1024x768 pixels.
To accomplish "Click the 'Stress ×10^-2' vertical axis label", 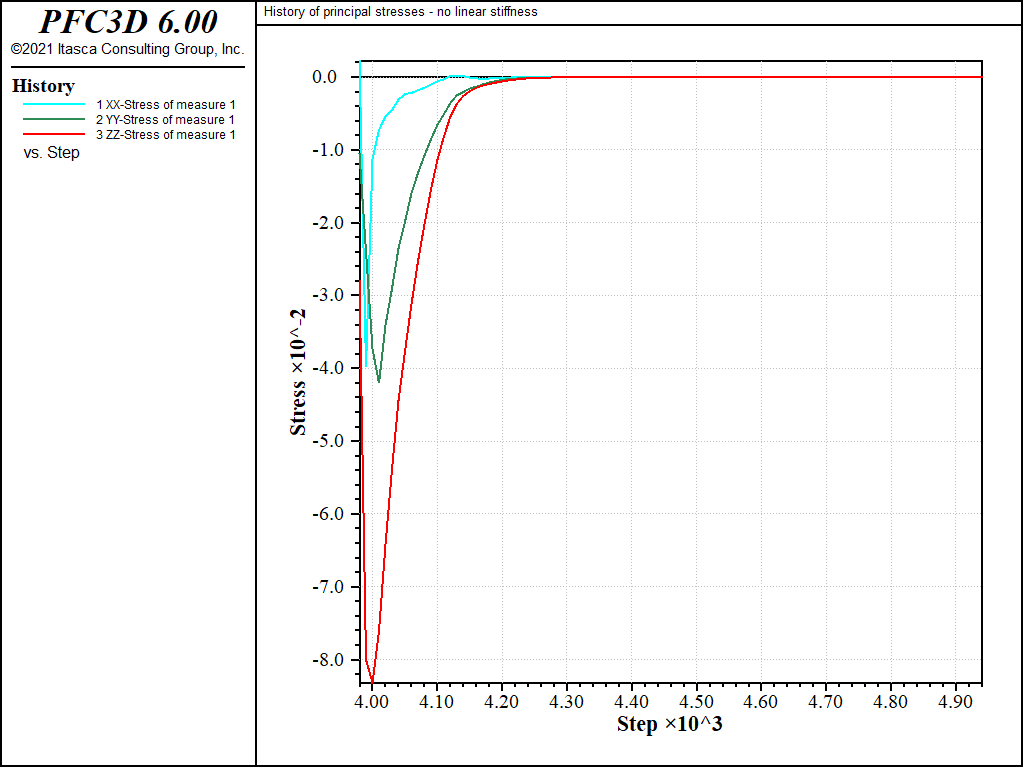I will pos(298,371).
